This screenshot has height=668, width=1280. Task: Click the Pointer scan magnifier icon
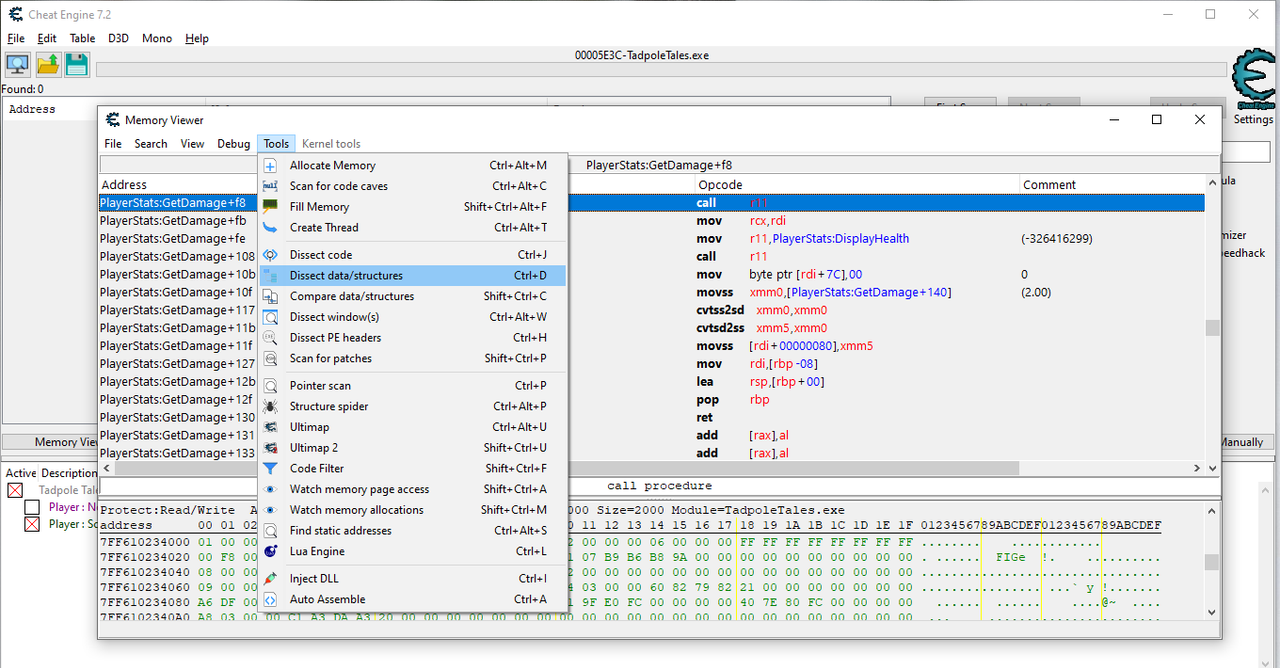270,386
